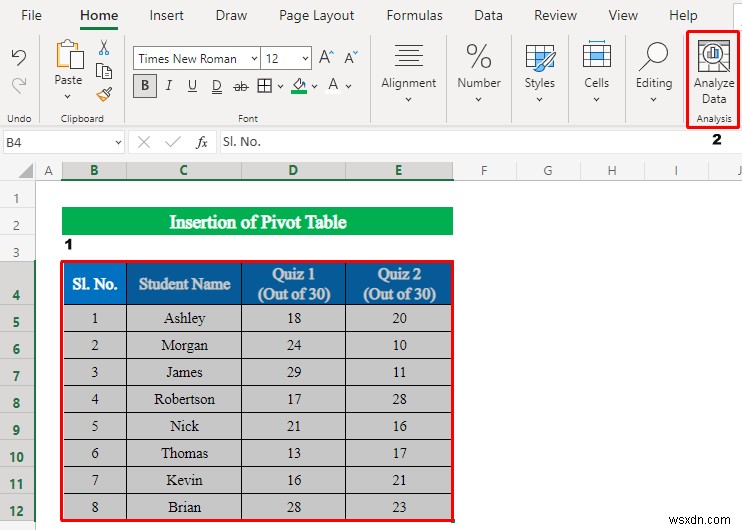
Task: Select column G header
Action: pos(548,170)
